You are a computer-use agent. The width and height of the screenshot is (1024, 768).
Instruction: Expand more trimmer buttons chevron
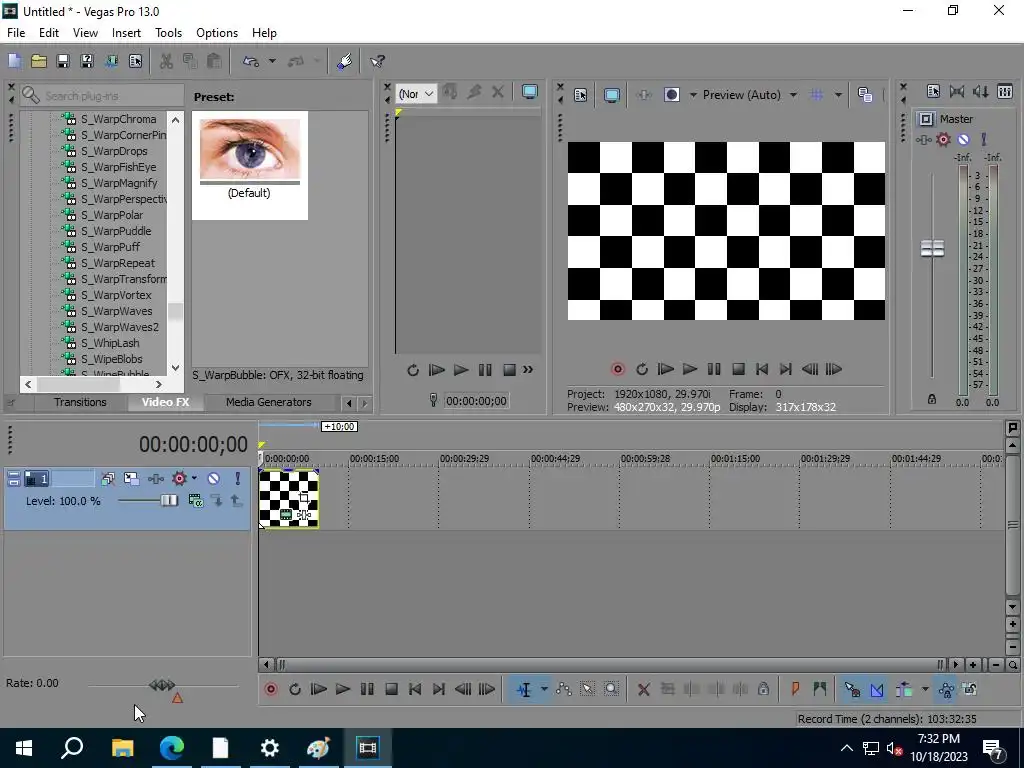click(x=528, y=370)
